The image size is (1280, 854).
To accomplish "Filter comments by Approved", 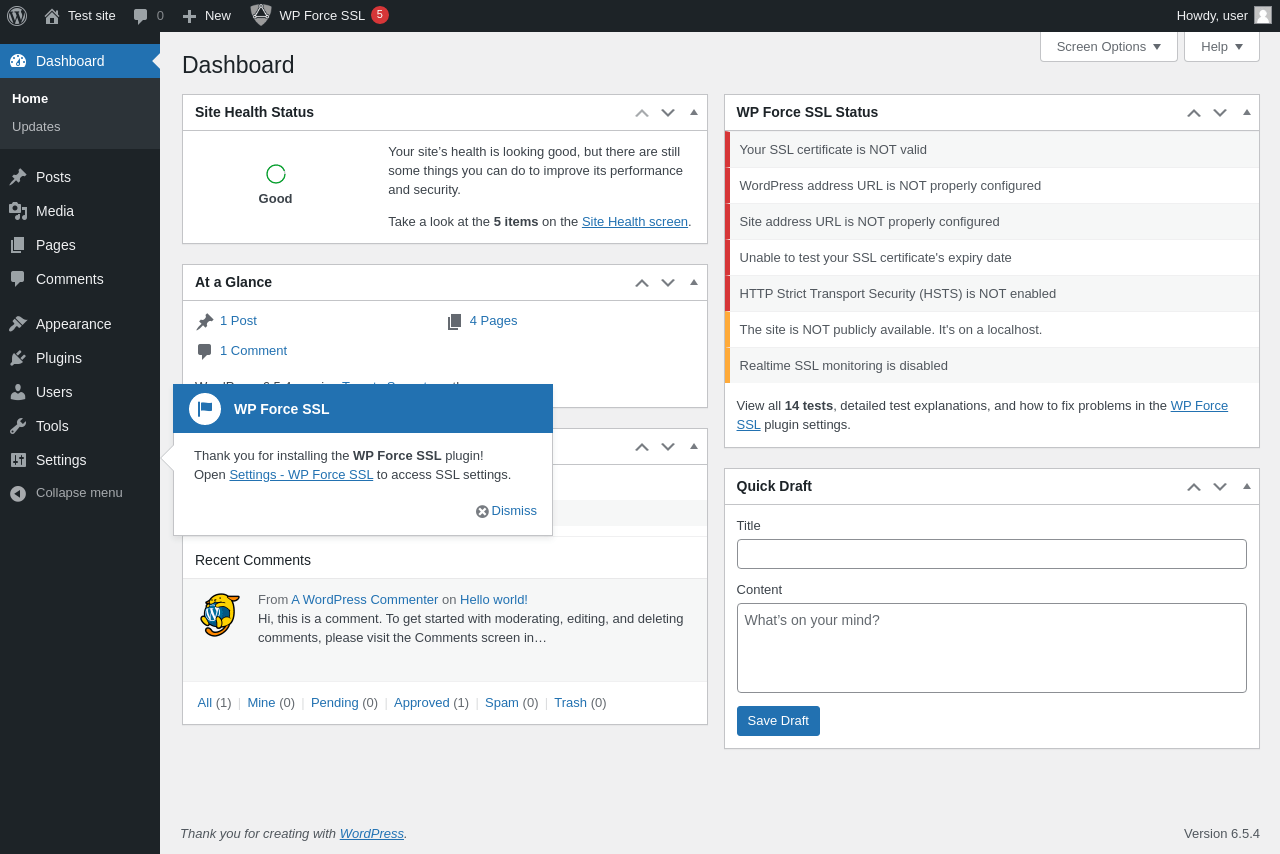I will pyautogui.click(x=422, y=703).
